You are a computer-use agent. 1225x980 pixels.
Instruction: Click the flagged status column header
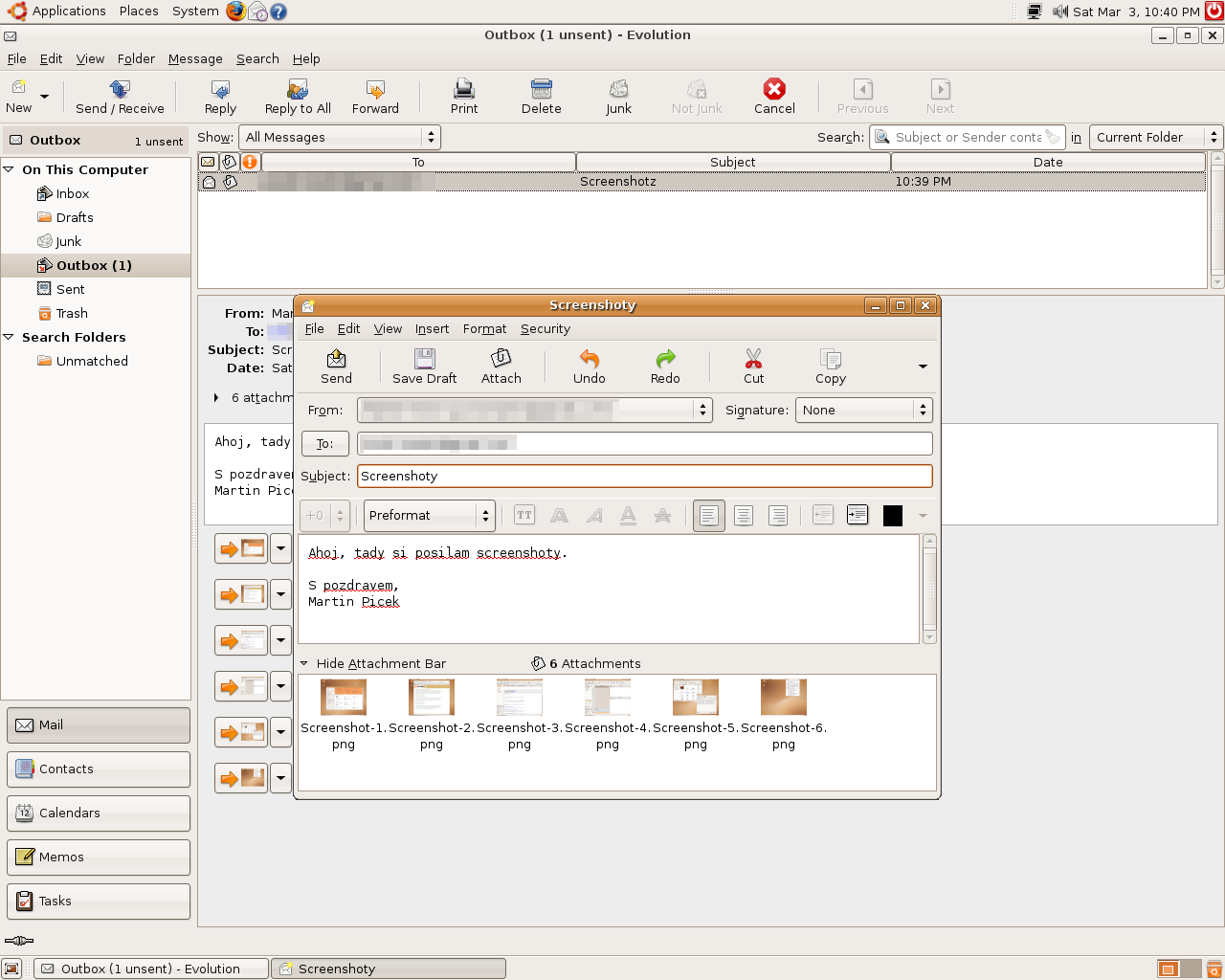250,162
